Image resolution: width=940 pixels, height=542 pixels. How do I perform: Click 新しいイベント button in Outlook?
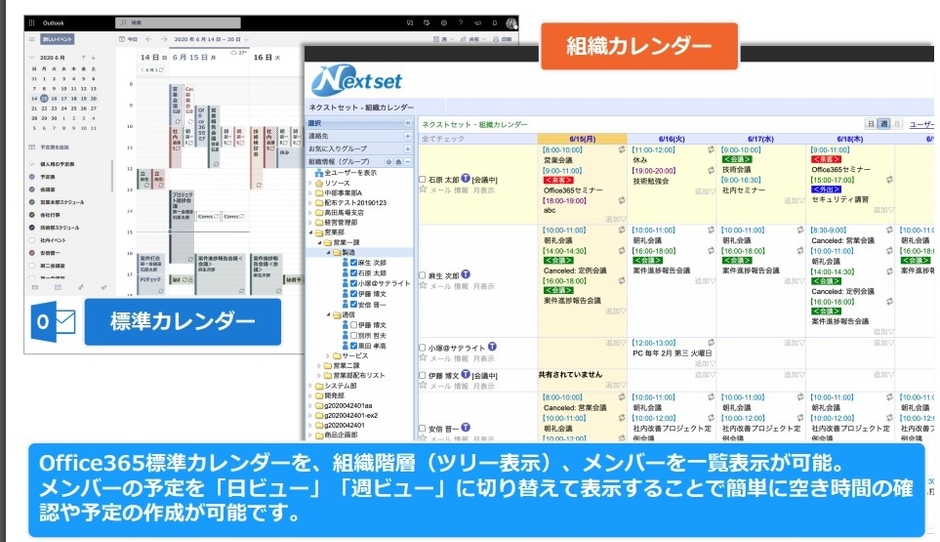(x=58, y=39)
